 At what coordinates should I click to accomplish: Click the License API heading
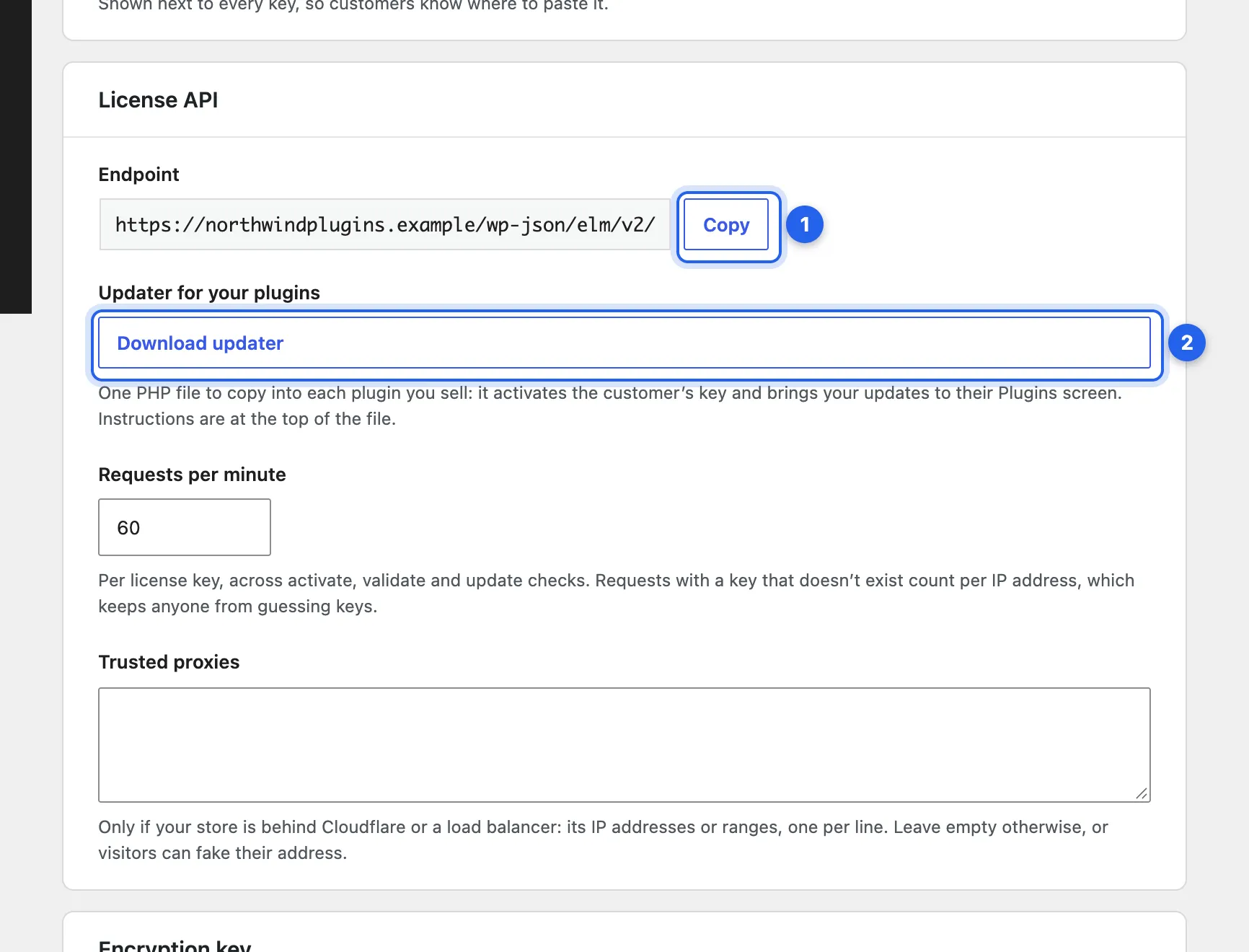click(x=158, y=100)
